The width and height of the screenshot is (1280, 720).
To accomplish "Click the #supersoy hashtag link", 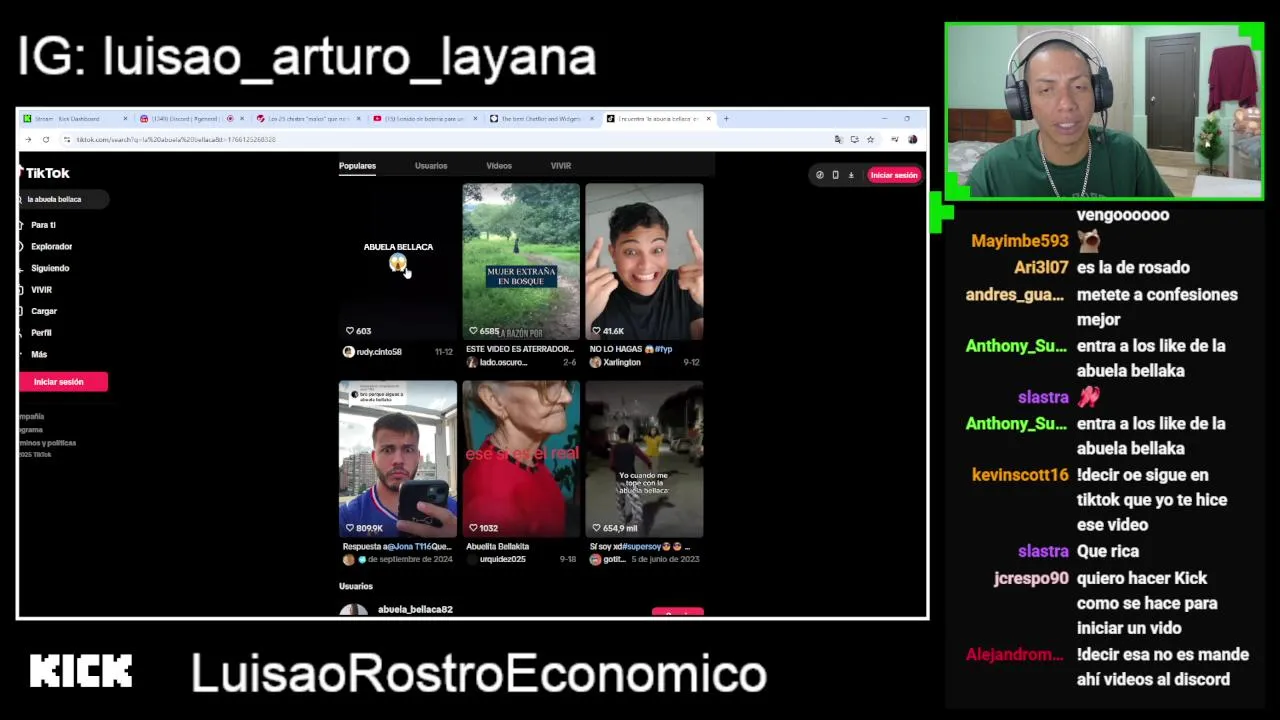I will click(x=644, y=547).
